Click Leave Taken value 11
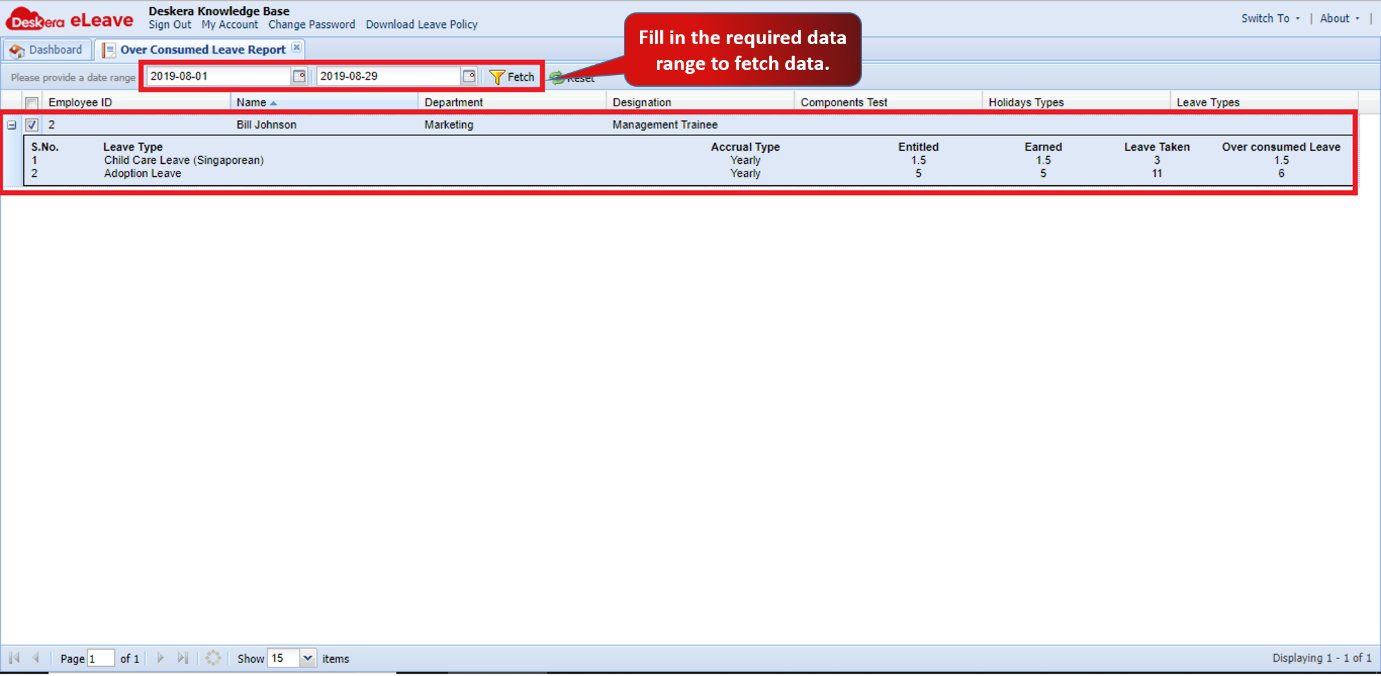The width and height of the screenshot is (1381, 676). tap(1157, 173)
